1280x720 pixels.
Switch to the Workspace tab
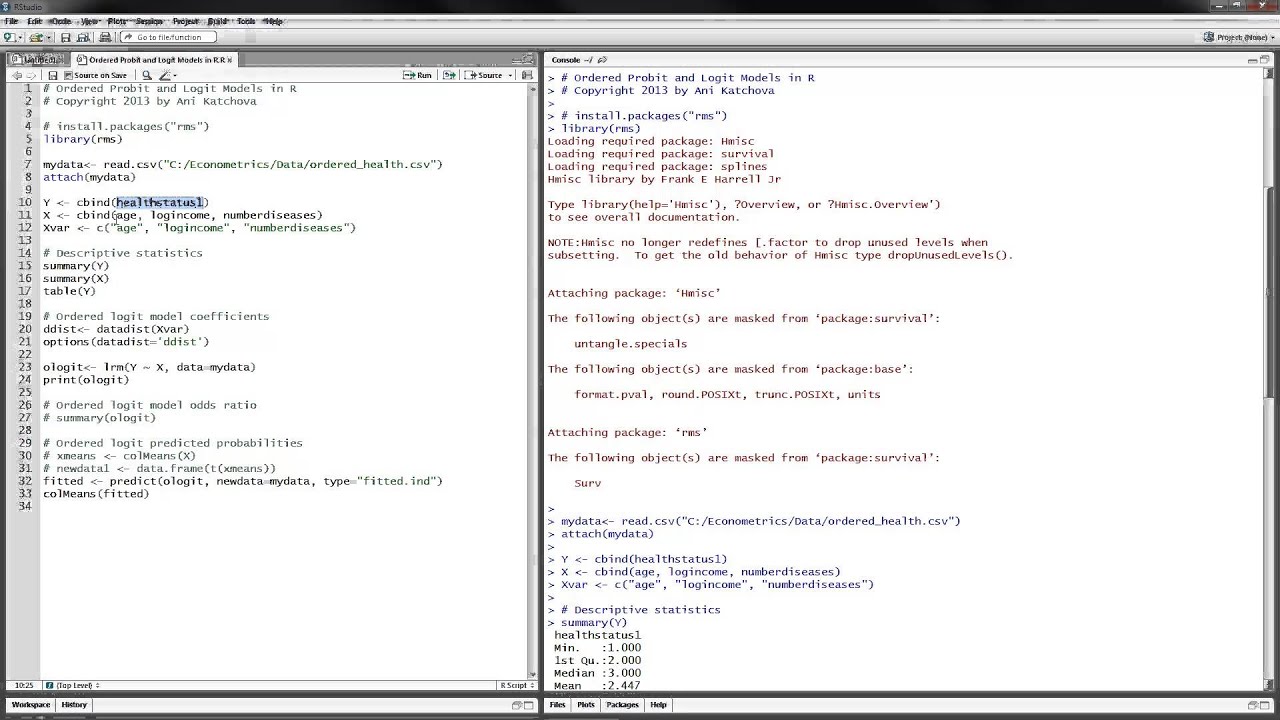tap(30, 705)
